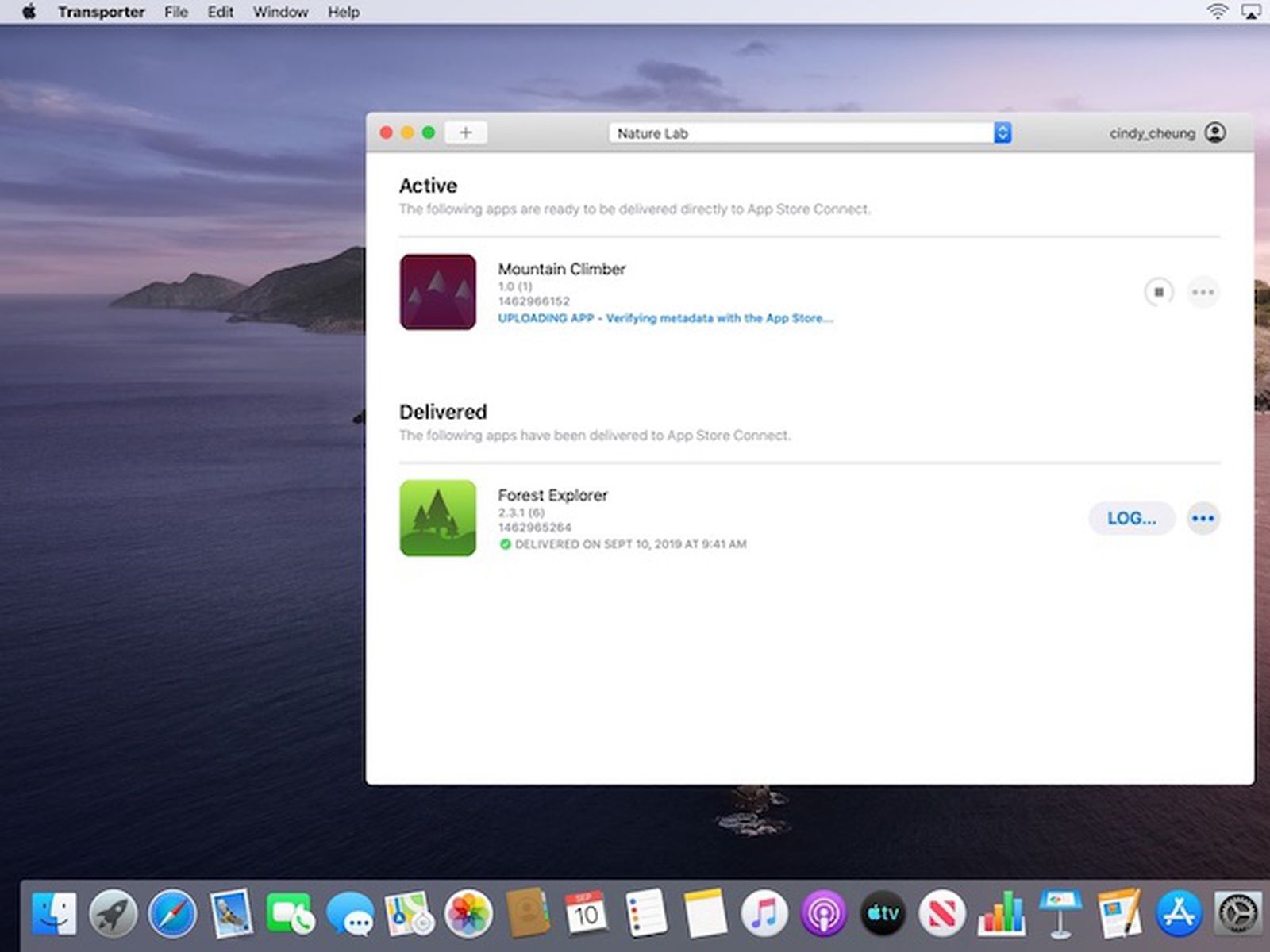The image size is (1270, 952).
Task: Open the Window menu
Action: click(281, 12)
